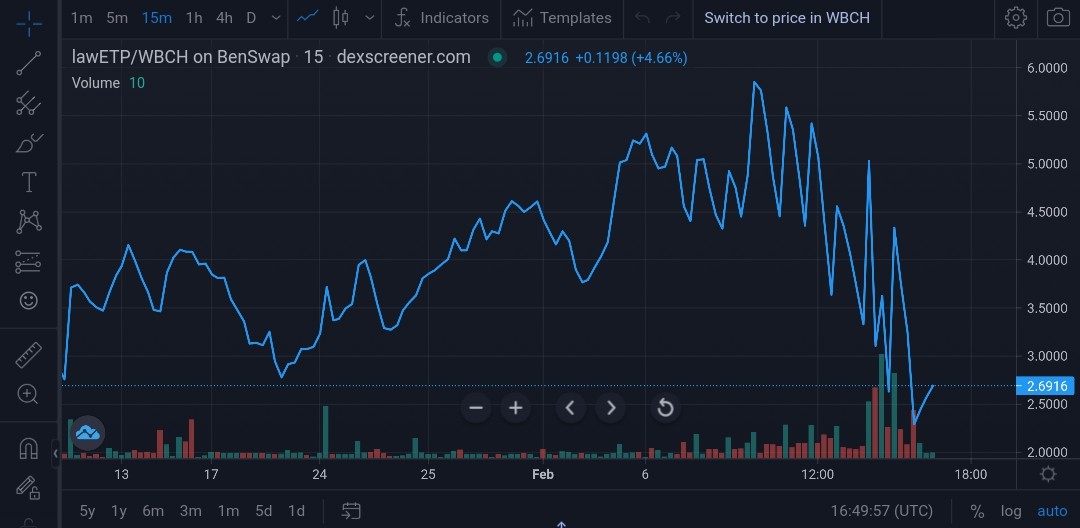Toggle auto scale on price axis
Screen dimensions: 1080x528
(x=1052, y=511)
